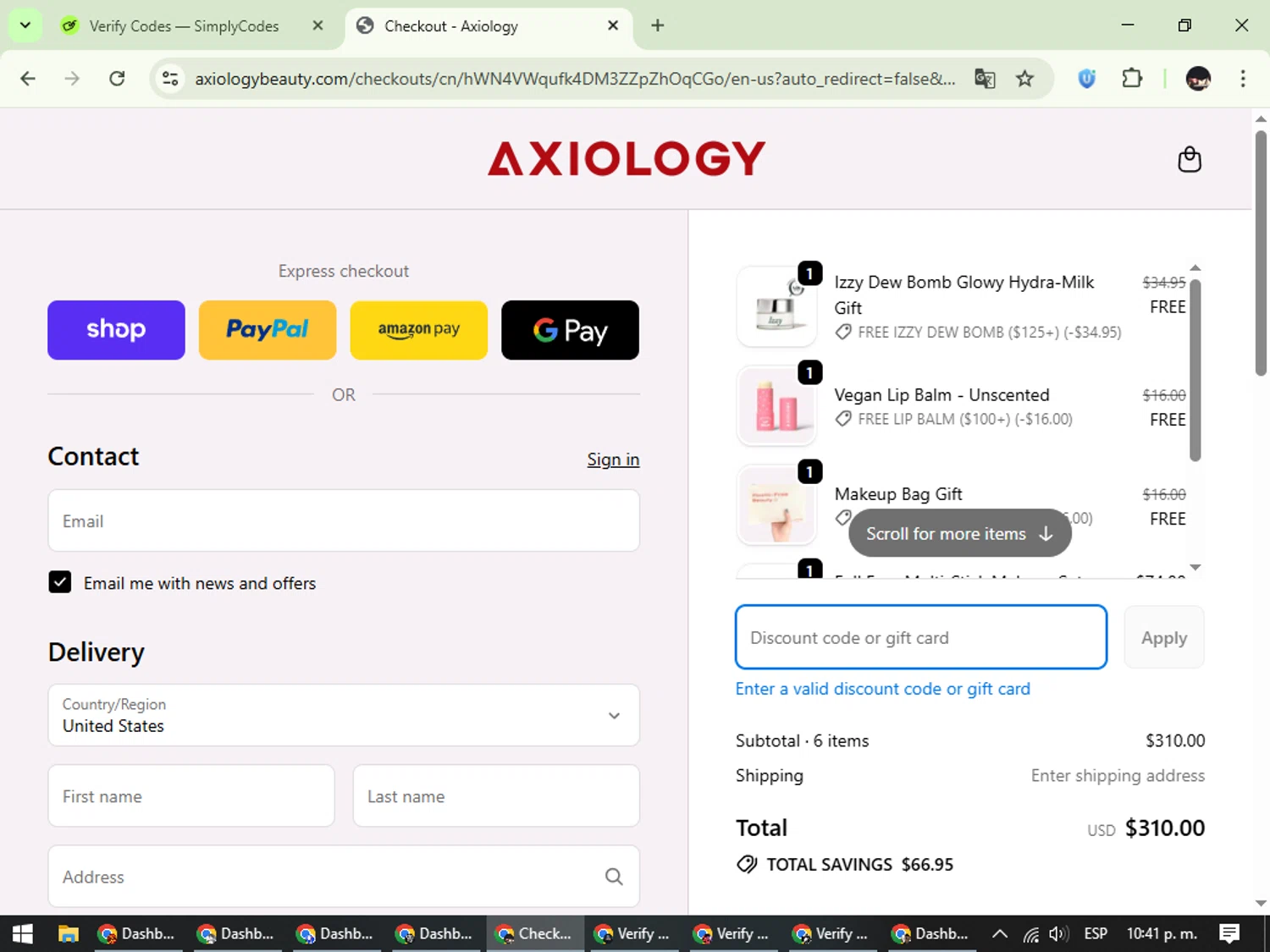Open the tab search dropdown arrow
This screenshot has width=1270, height=952.
pyautogui.click(x=25, y=25)
